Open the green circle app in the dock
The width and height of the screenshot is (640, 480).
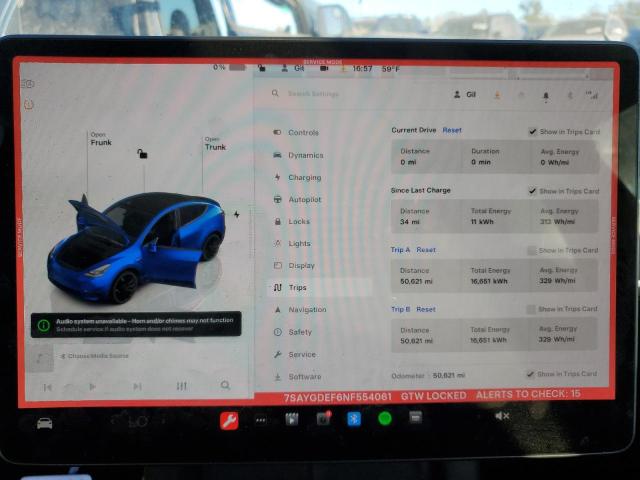click(x=384, y=418)
